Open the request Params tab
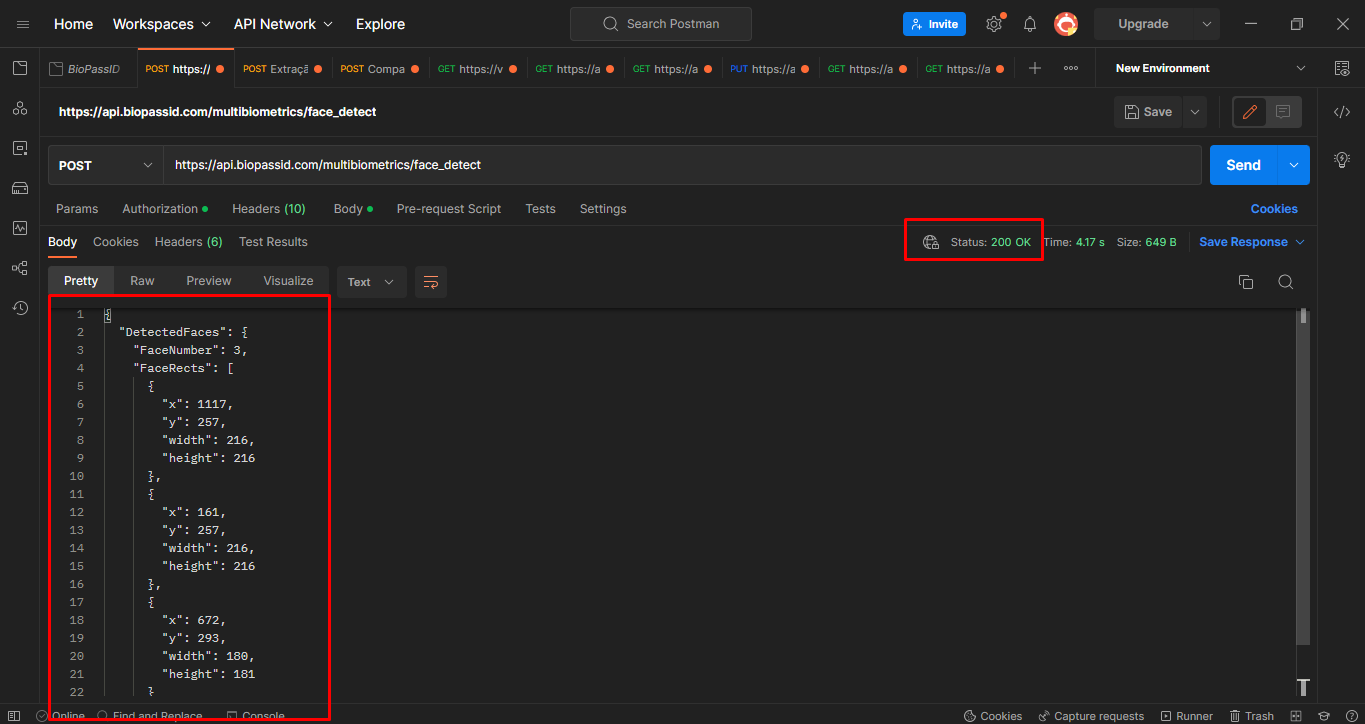Viewport: 1365px width, 724px height. click(x=77, y=209)
